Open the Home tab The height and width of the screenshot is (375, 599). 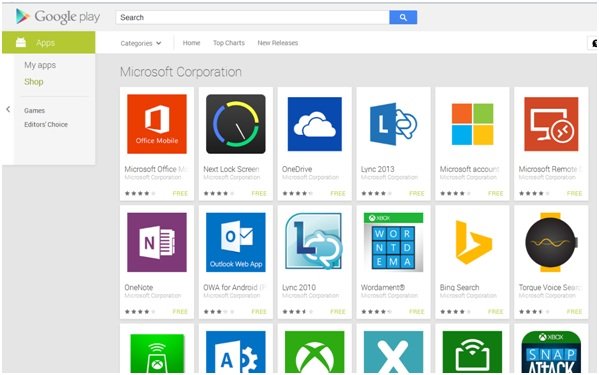191,43
